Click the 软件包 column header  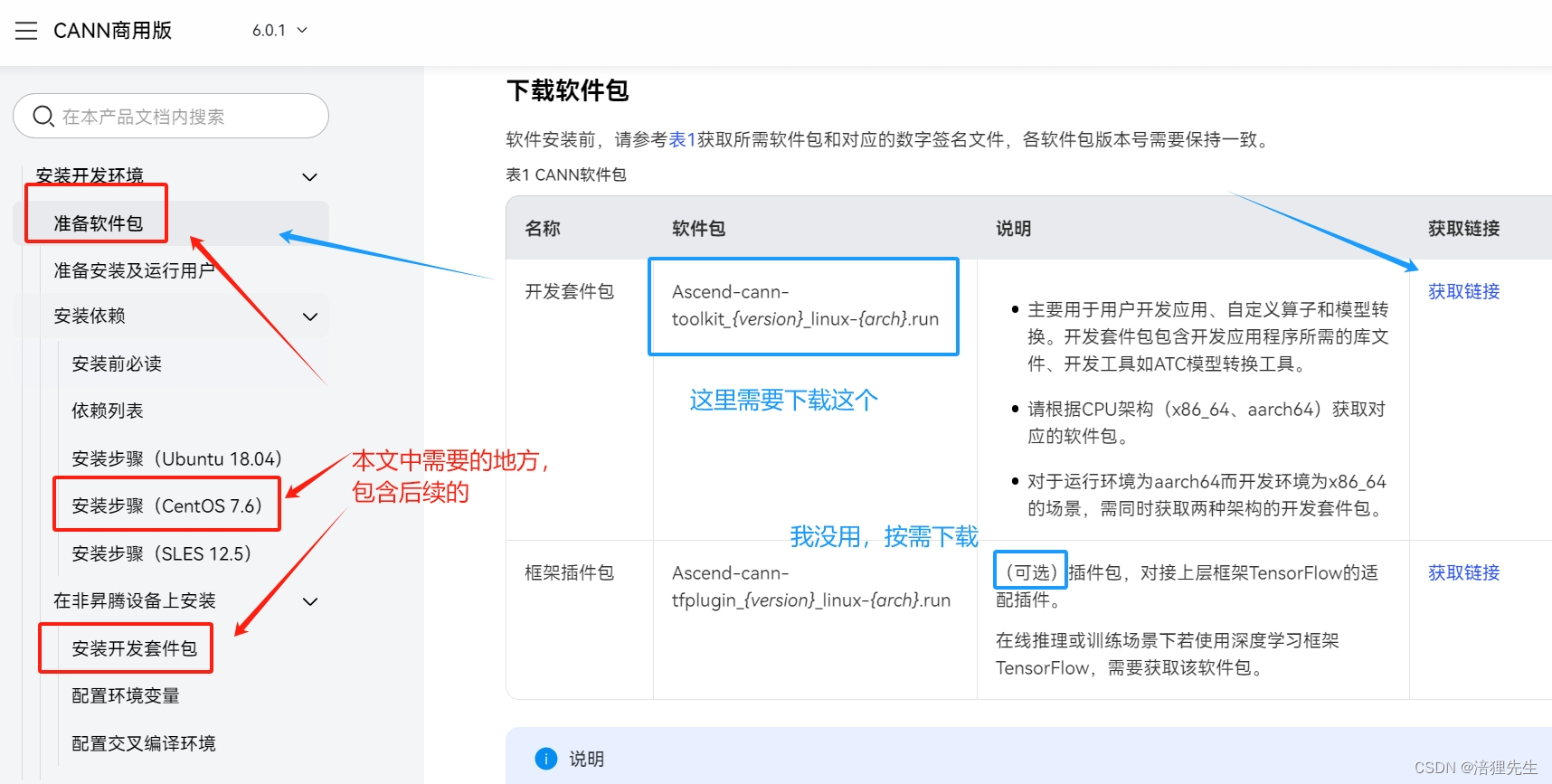pos(698,229)
